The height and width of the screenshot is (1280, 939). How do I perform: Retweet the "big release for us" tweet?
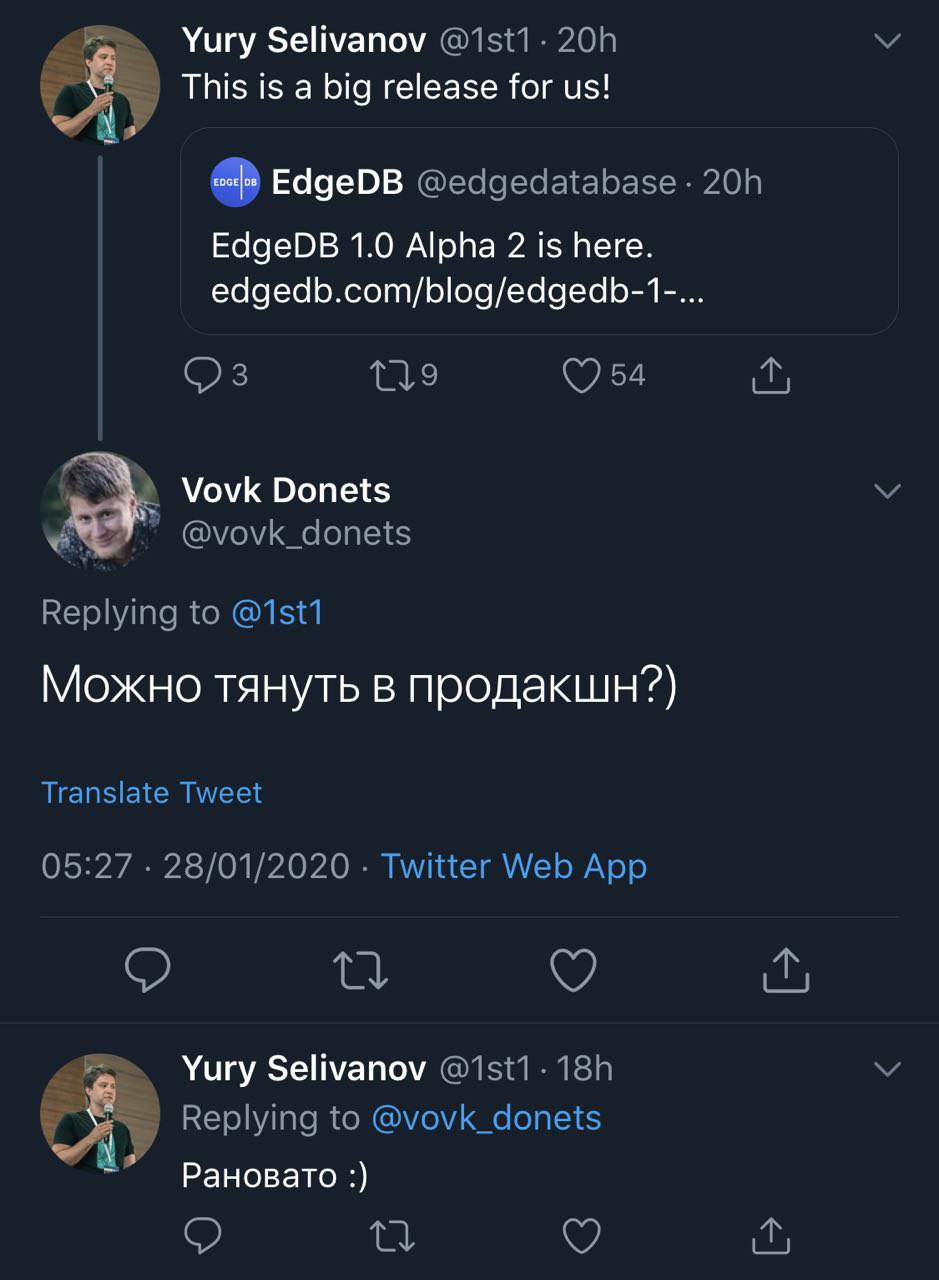389,376
